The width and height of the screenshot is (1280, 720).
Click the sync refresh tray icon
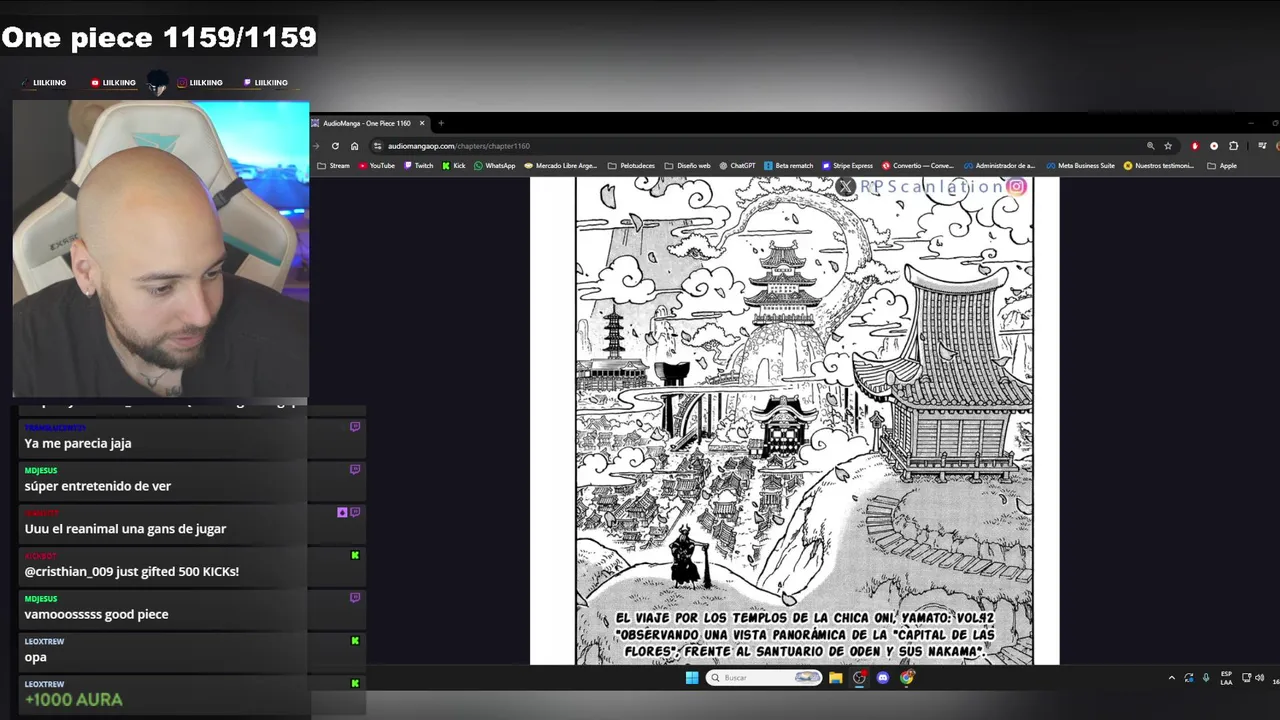coord(1189,677)
